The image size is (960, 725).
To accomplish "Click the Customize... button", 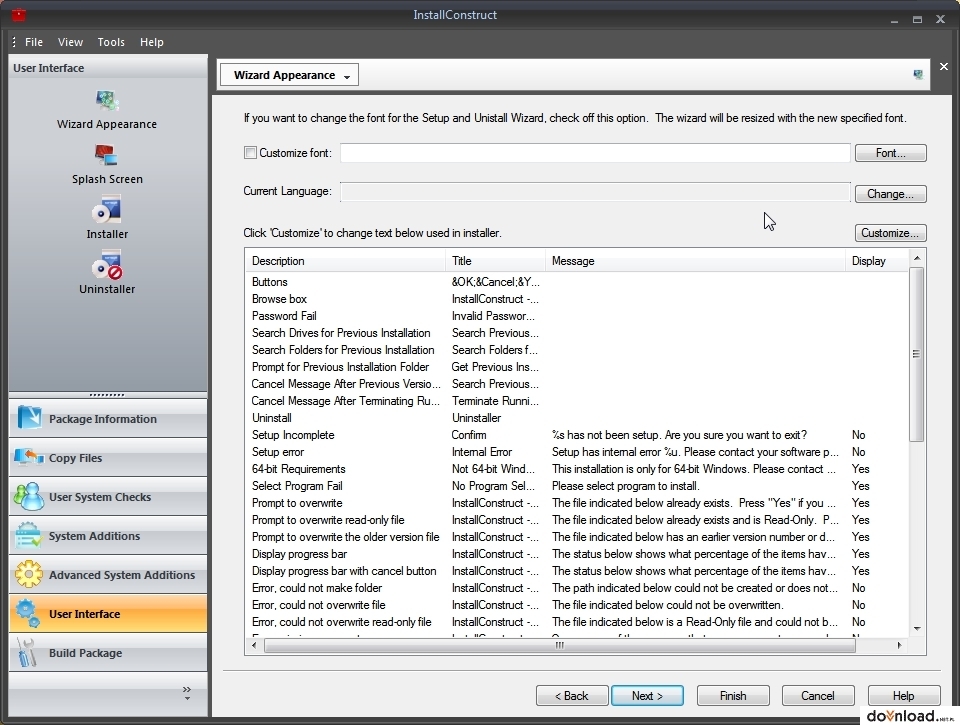I will click(890, 233).
